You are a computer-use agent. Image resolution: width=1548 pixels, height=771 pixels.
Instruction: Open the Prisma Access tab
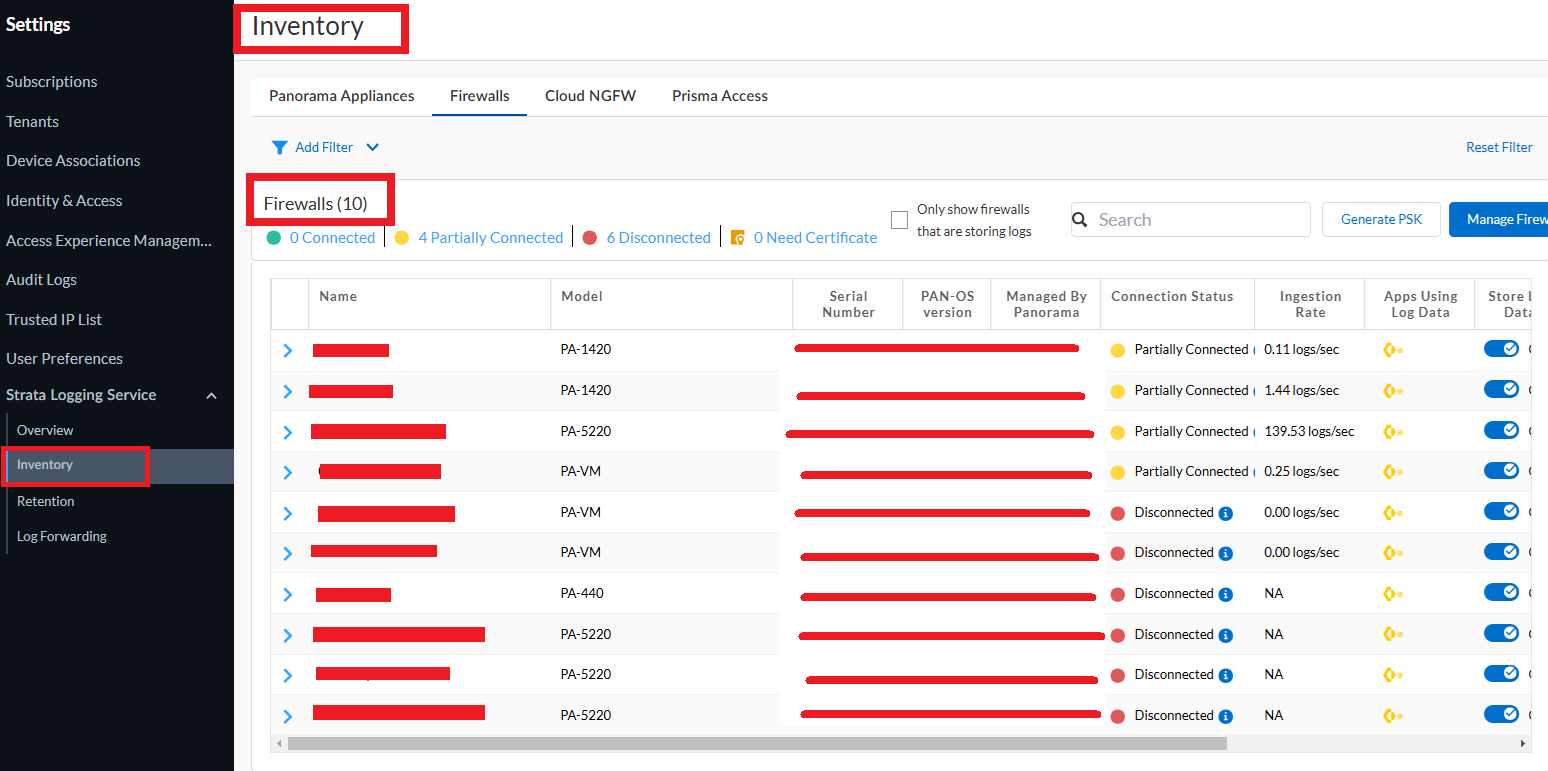[719, 96]
